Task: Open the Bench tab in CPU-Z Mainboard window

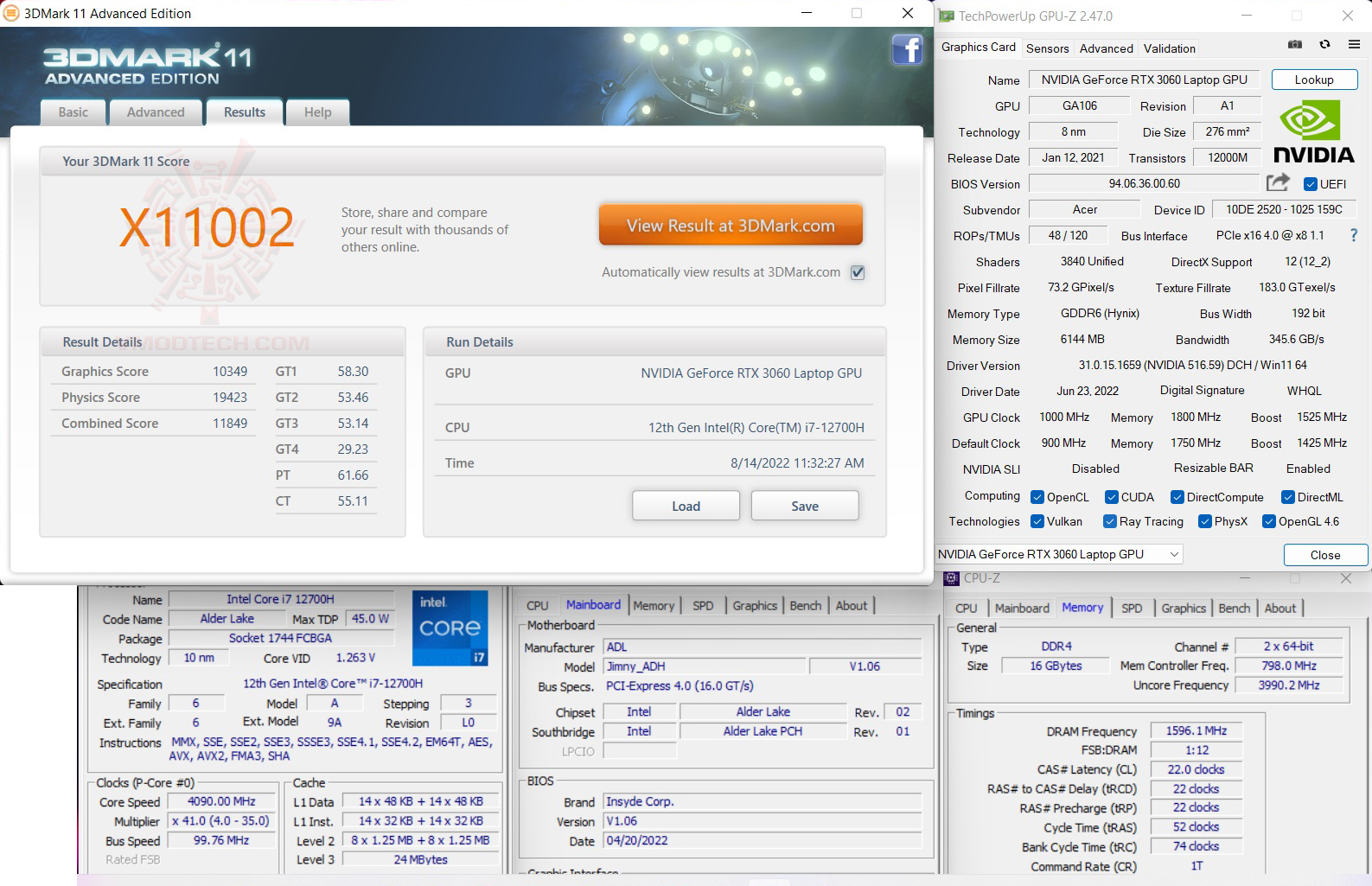Action: click(x=806, y=606)
